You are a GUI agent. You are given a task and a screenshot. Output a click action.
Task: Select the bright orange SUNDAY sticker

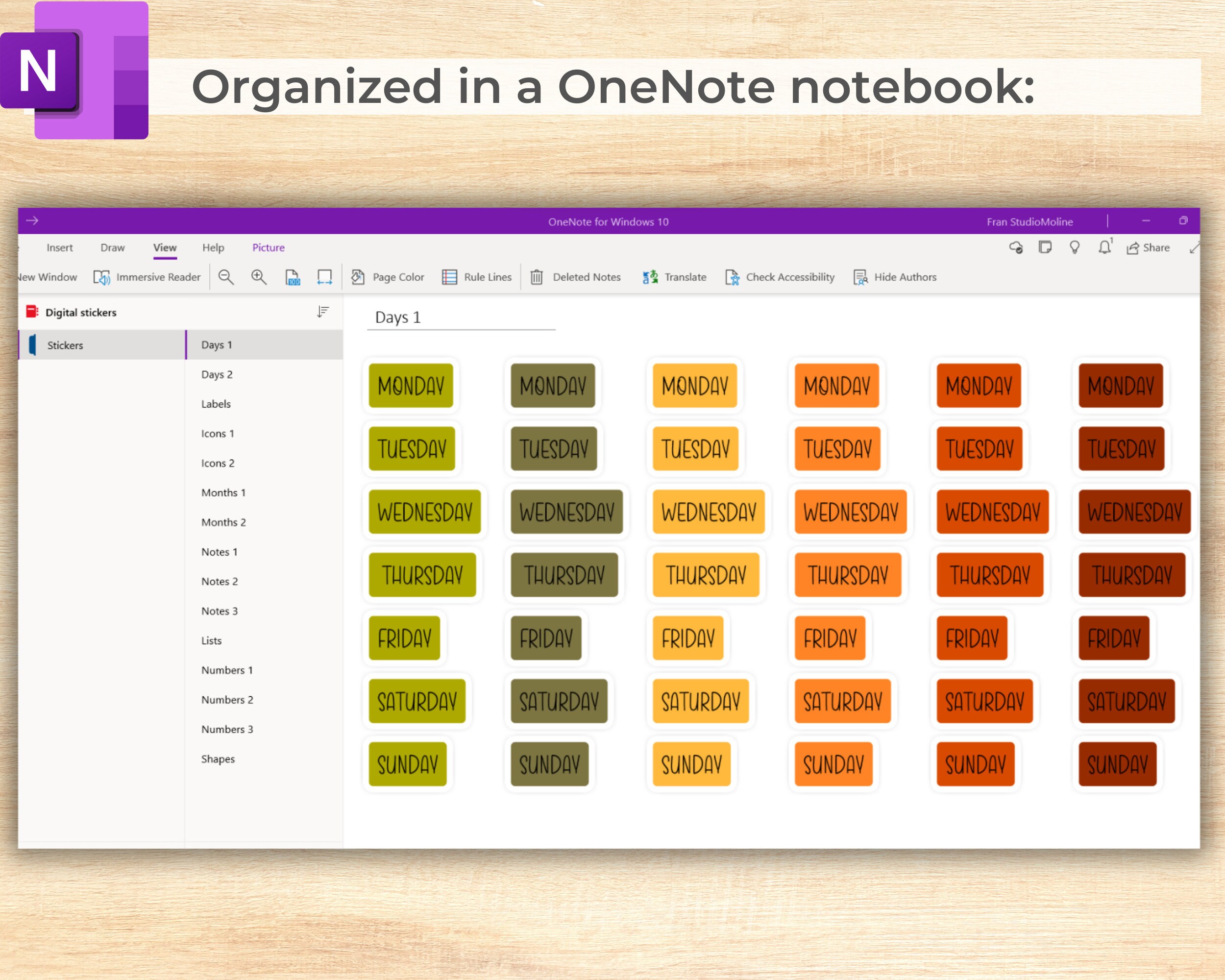833,764
